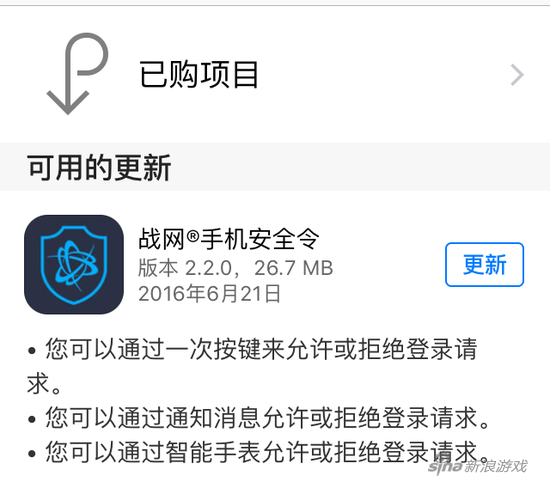Select the 可用的更新 section header
550x488 pixels.
pyautogui.click(x=100, y=168)
